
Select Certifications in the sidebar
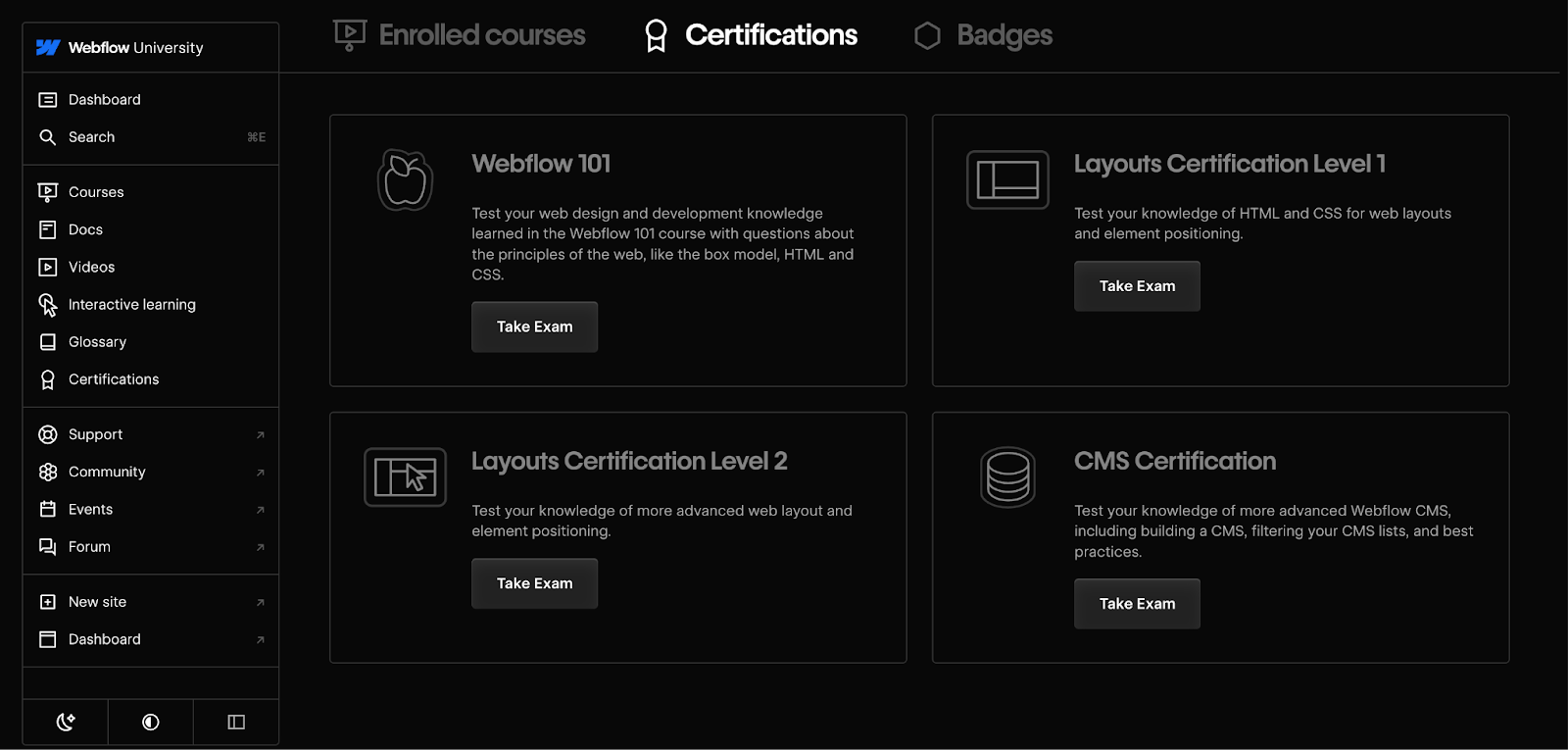(x=113, y=379)
